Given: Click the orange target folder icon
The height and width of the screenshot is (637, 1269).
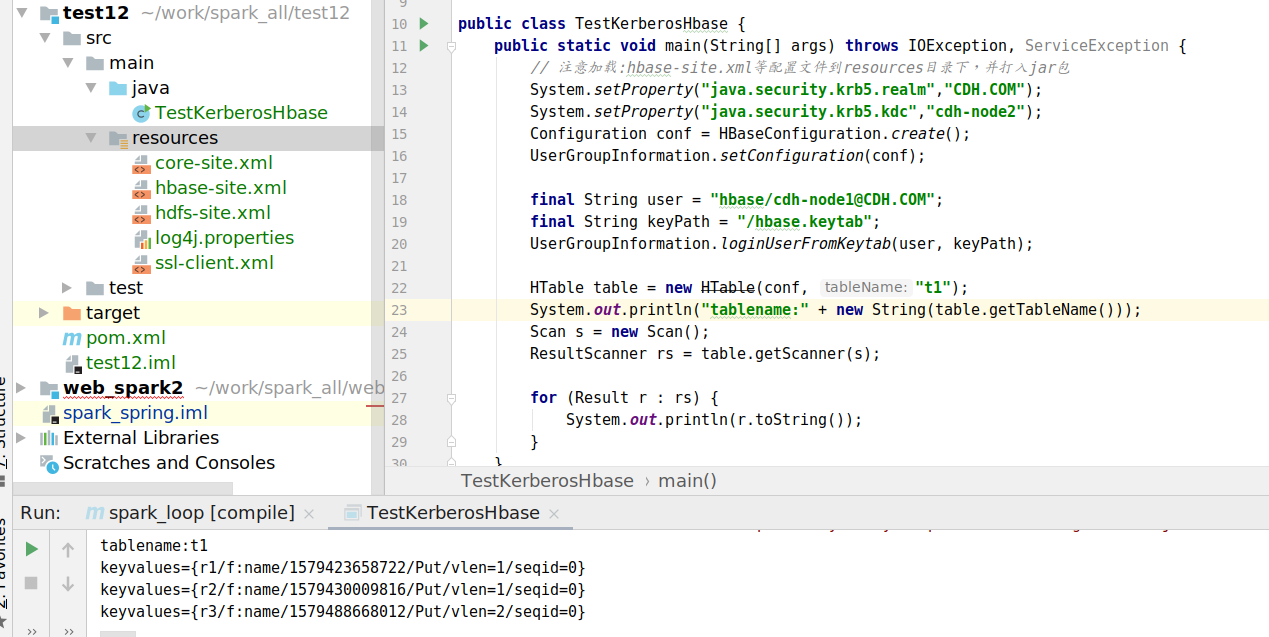Looking at the screenshot, I should pos(71,313).
